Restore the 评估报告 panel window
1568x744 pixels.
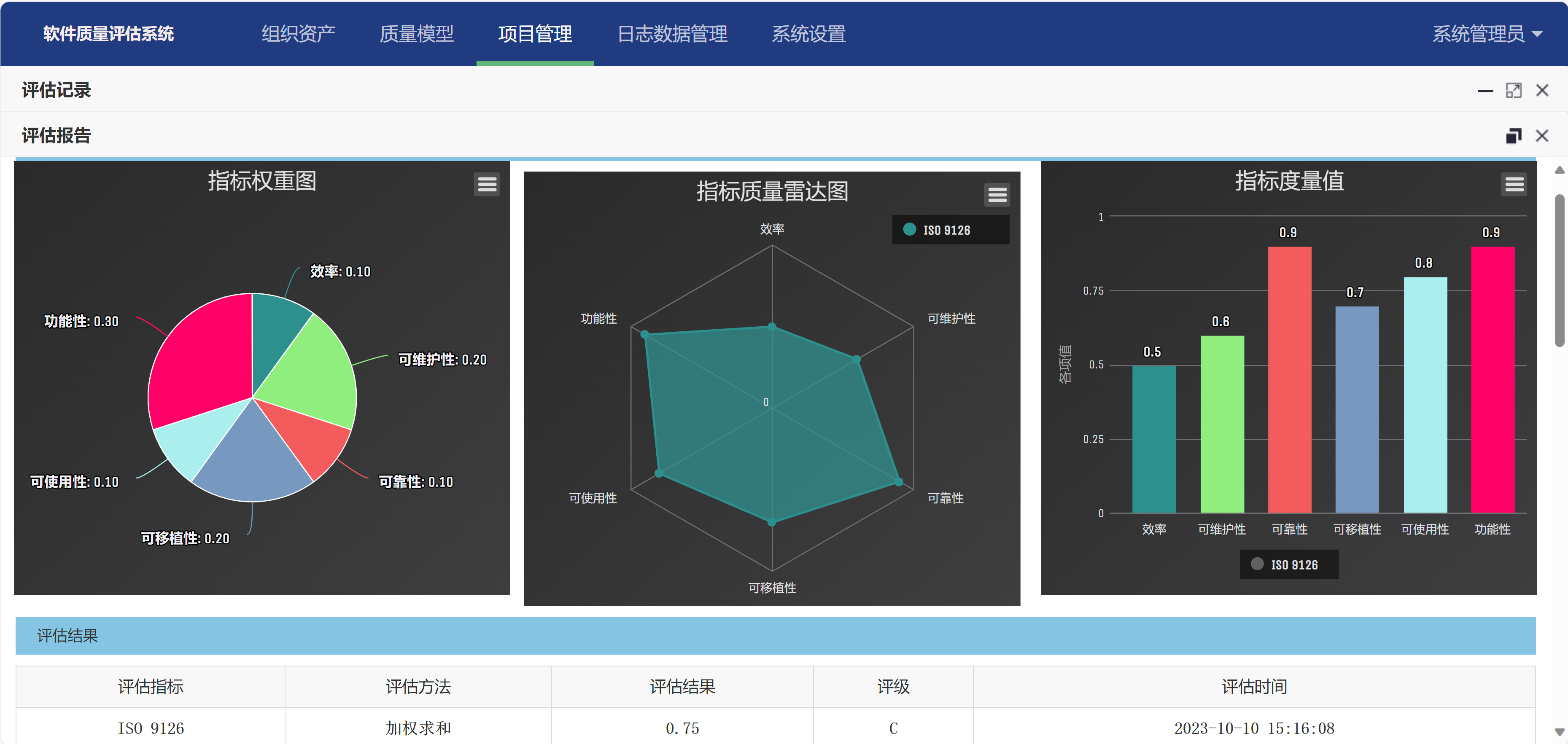(x=1513, y=136)
